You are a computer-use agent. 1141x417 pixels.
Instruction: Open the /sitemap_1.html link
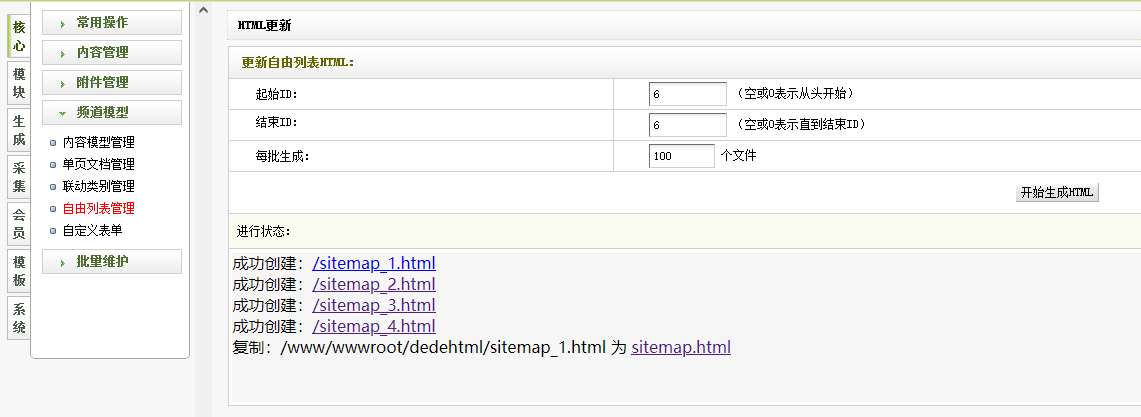pyautogui.click(x=374, y=264)
